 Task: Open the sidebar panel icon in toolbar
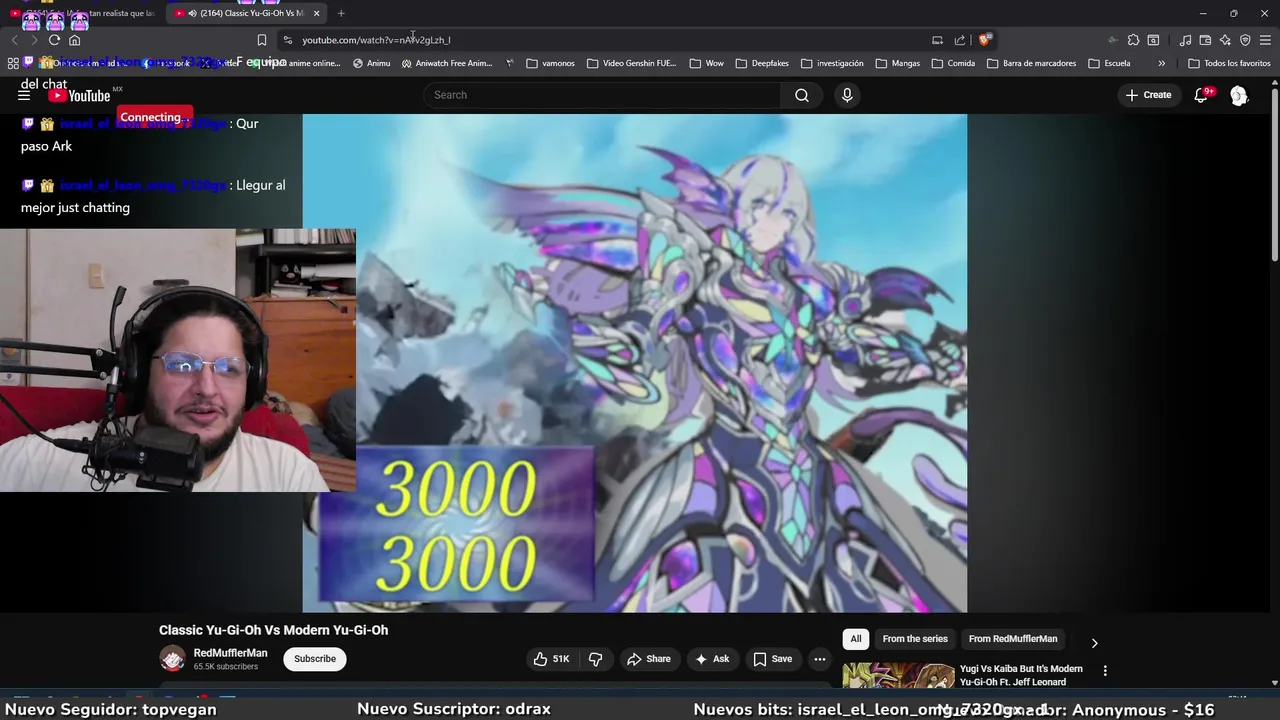[1153, 40]
